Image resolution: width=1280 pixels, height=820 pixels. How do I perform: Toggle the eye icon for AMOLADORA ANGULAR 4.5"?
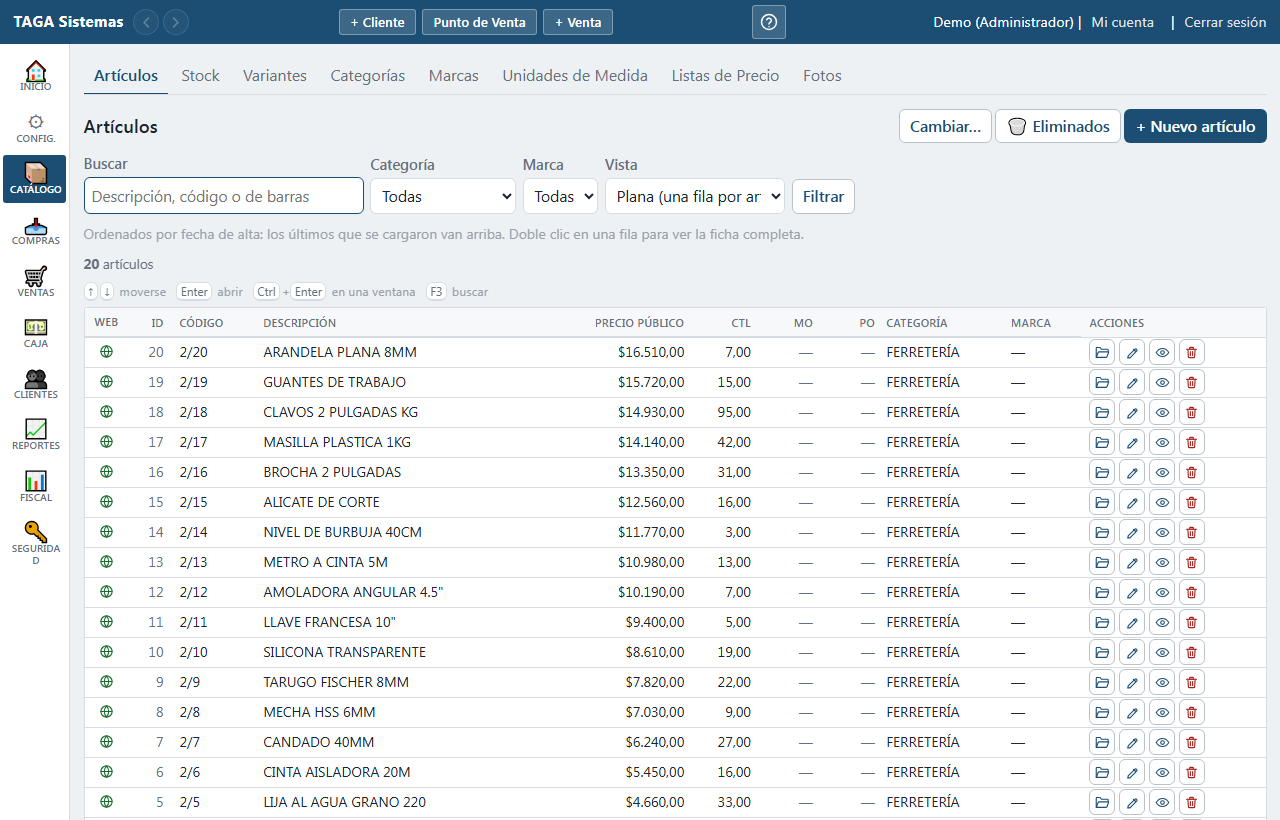[1162, 592]
